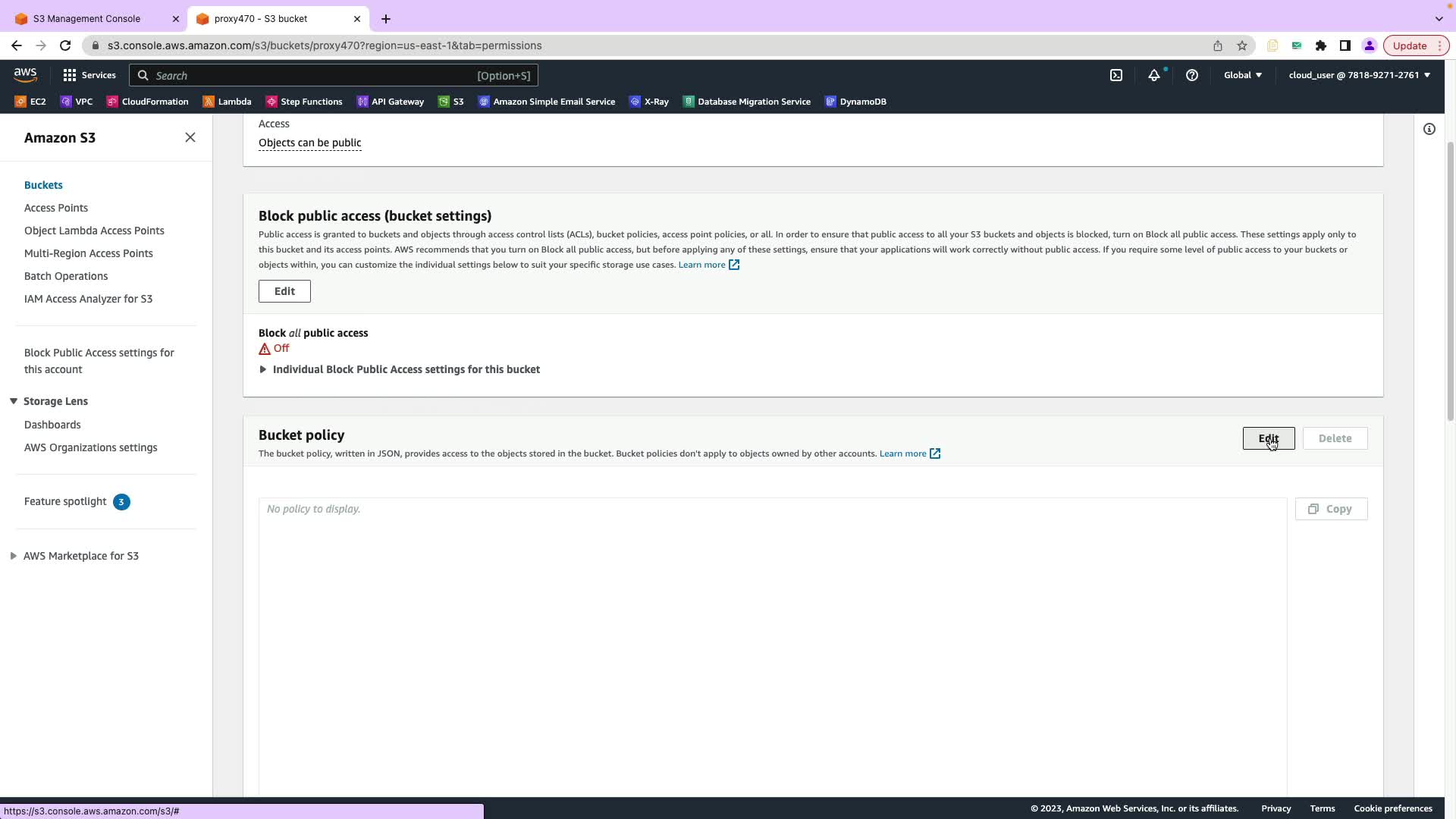Select Access Points in the sidebar

[56, 208]
